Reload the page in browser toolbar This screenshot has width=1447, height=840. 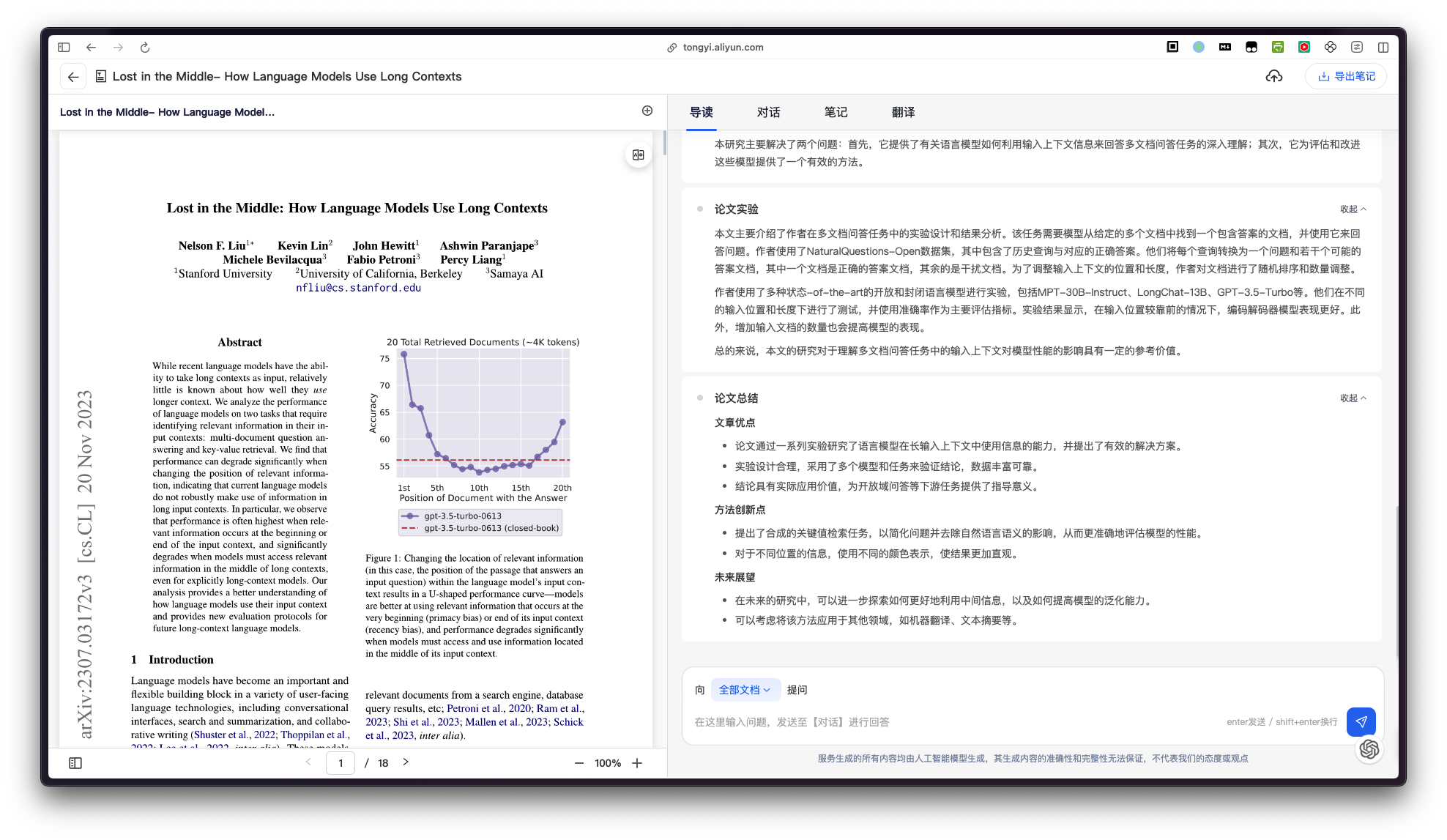pos(145,47)
